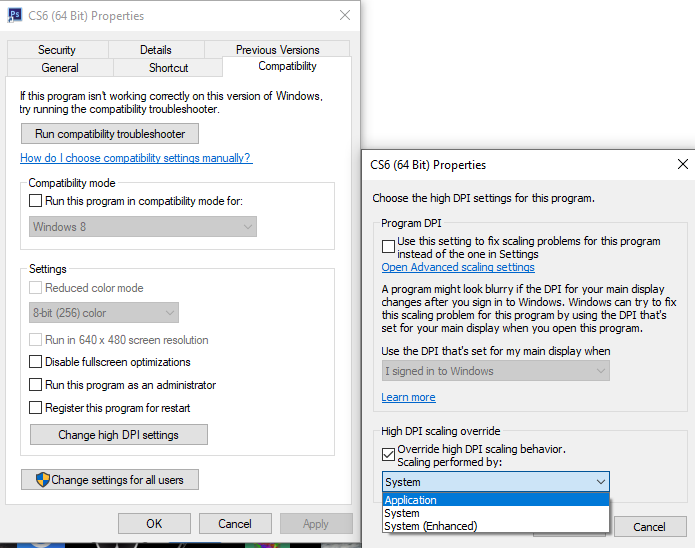
Task: Click Run compatibility troubleshooter button
Action: pyautogui.click(x=110, y=134)
